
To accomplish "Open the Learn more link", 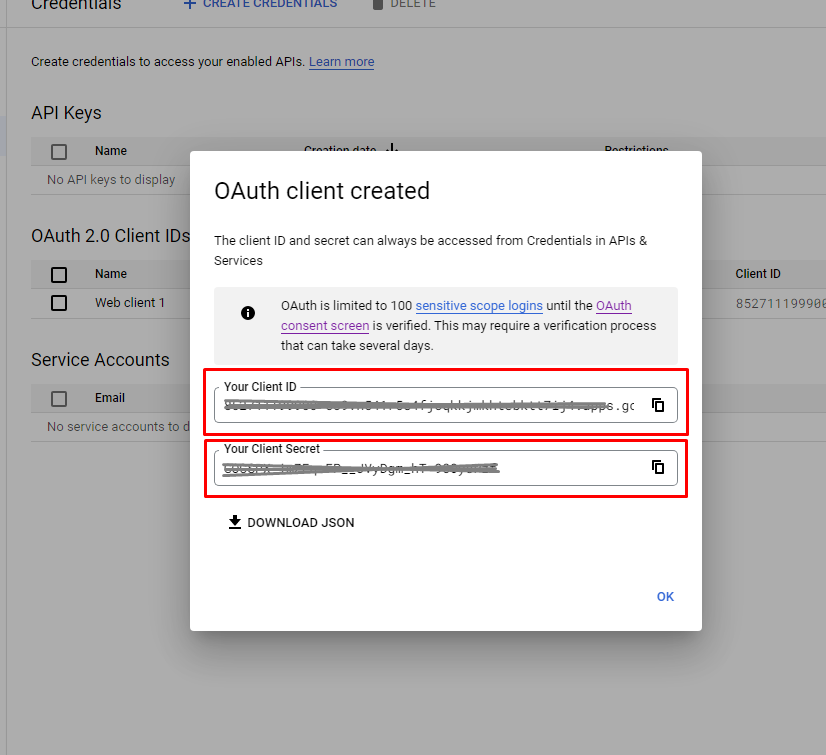I will 341,62.
